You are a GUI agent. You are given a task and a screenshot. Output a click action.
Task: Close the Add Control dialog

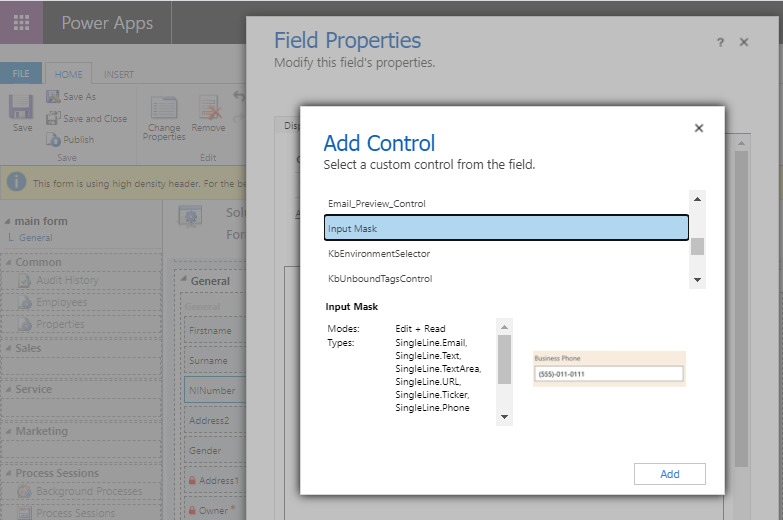699,128
